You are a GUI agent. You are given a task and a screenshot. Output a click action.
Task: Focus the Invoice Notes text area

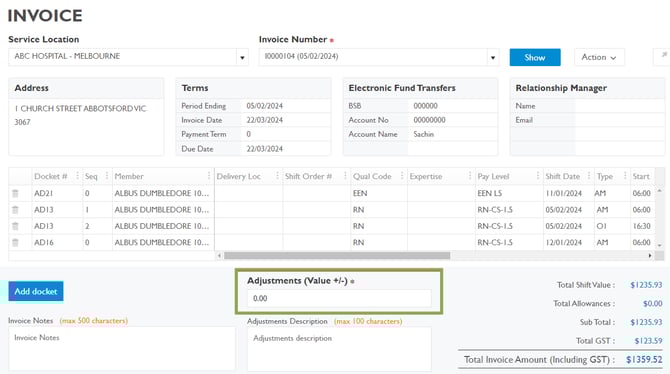point(122,349)
